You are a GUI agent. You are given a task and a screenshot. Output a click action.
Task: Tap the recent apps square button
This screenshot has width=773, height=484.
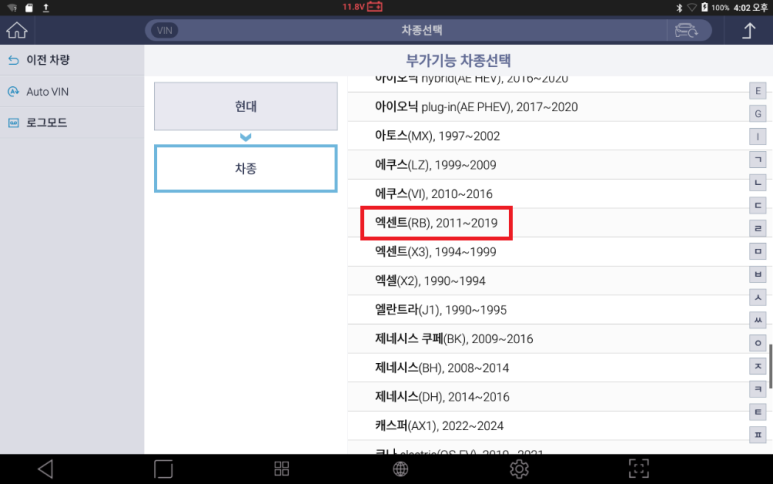pos(163,469)
